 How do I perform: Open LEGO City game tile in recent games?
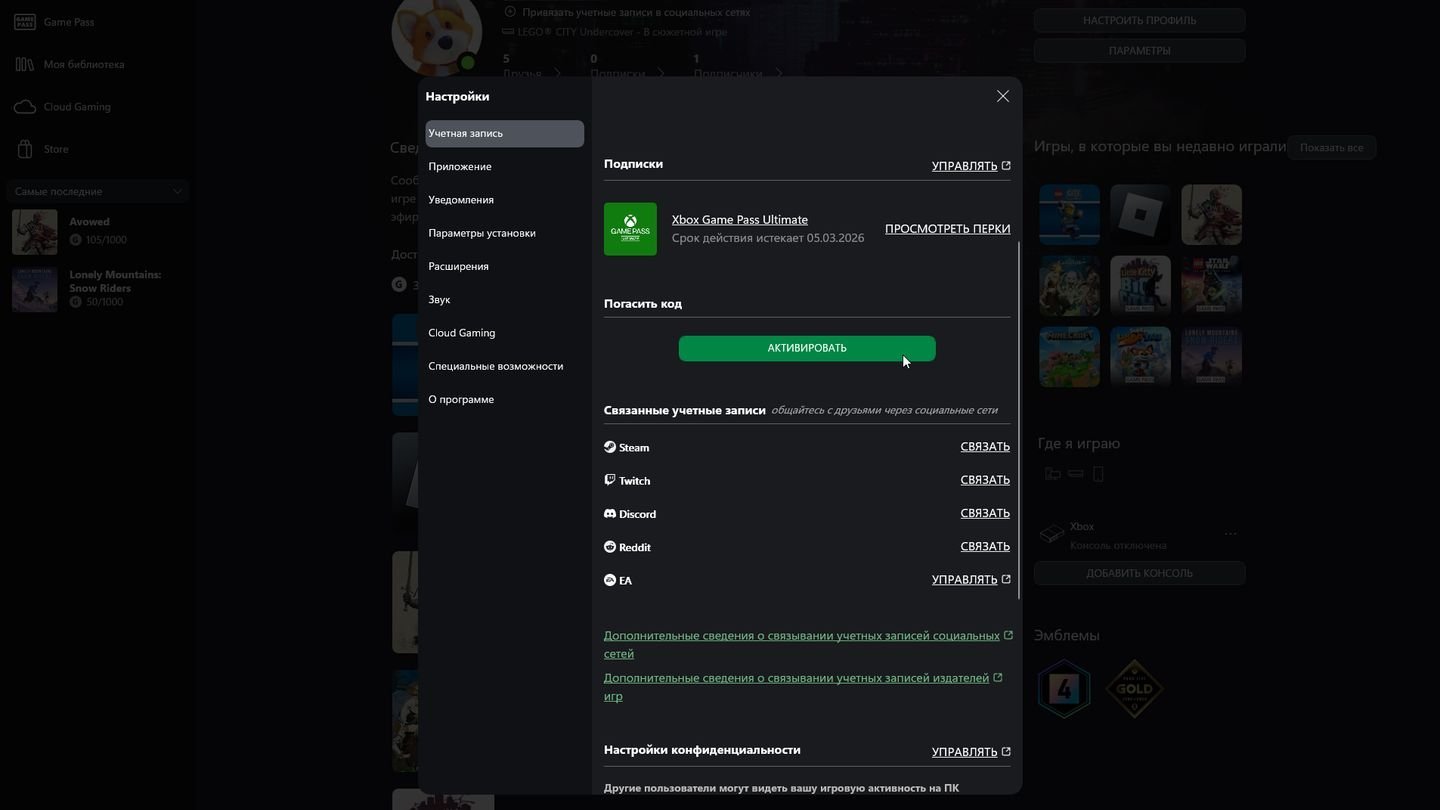(x=1069, y=214)
